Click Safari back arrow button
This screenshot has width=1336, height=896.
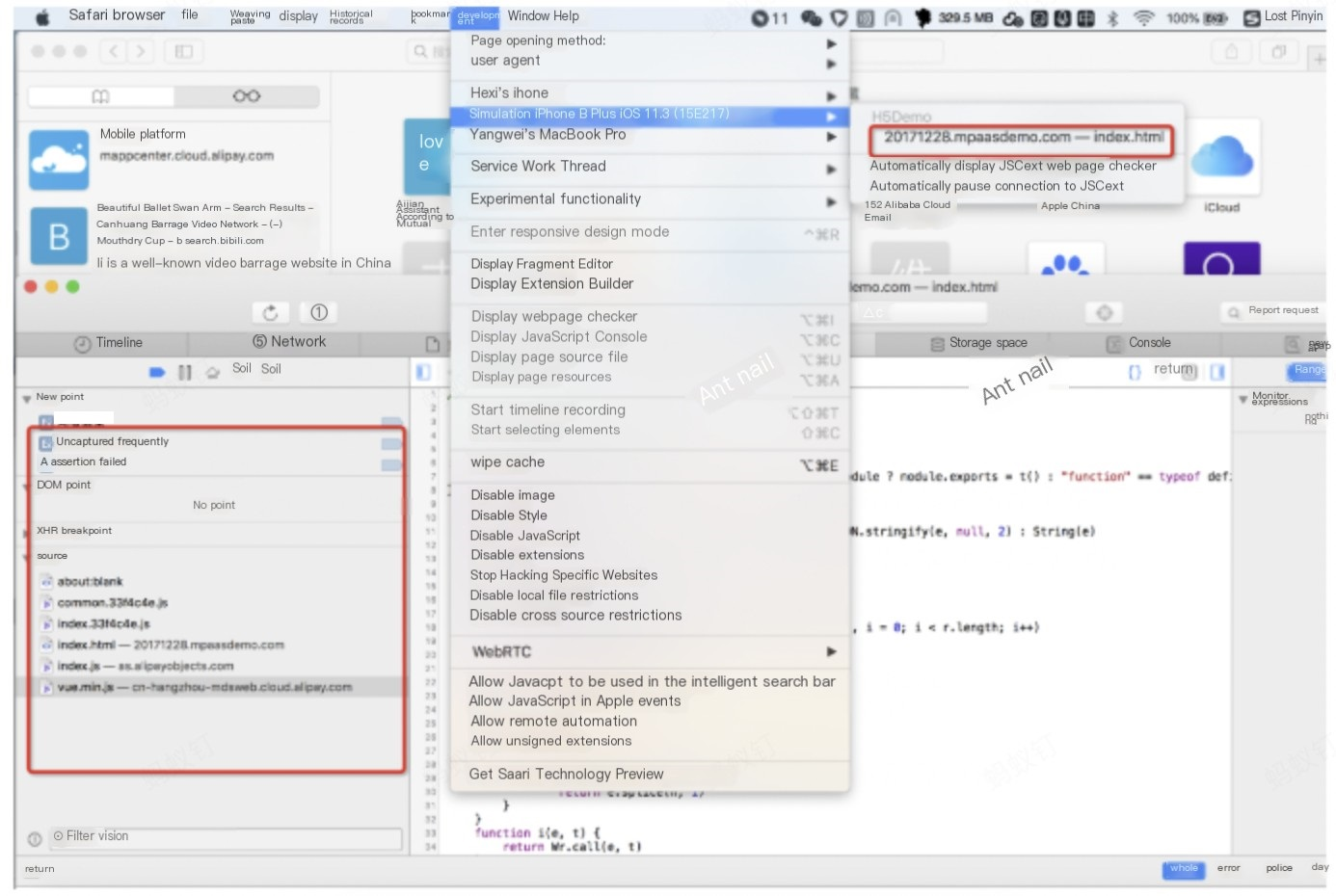coord(114,51)
